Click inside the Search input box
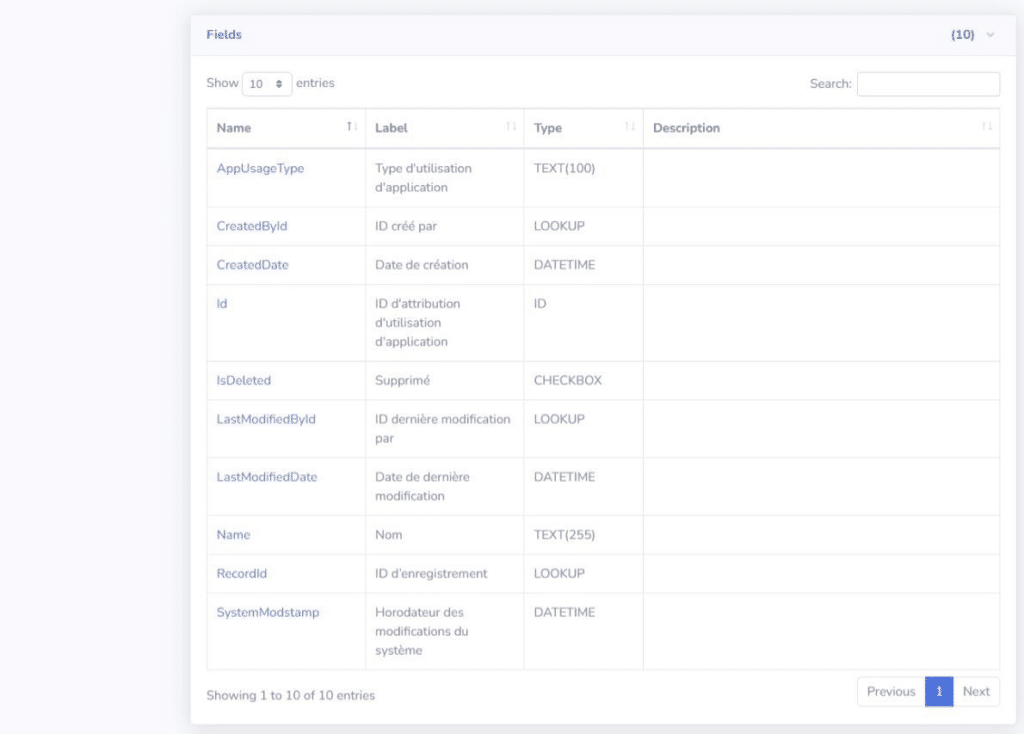The image size is (1024, 734). 928,84
